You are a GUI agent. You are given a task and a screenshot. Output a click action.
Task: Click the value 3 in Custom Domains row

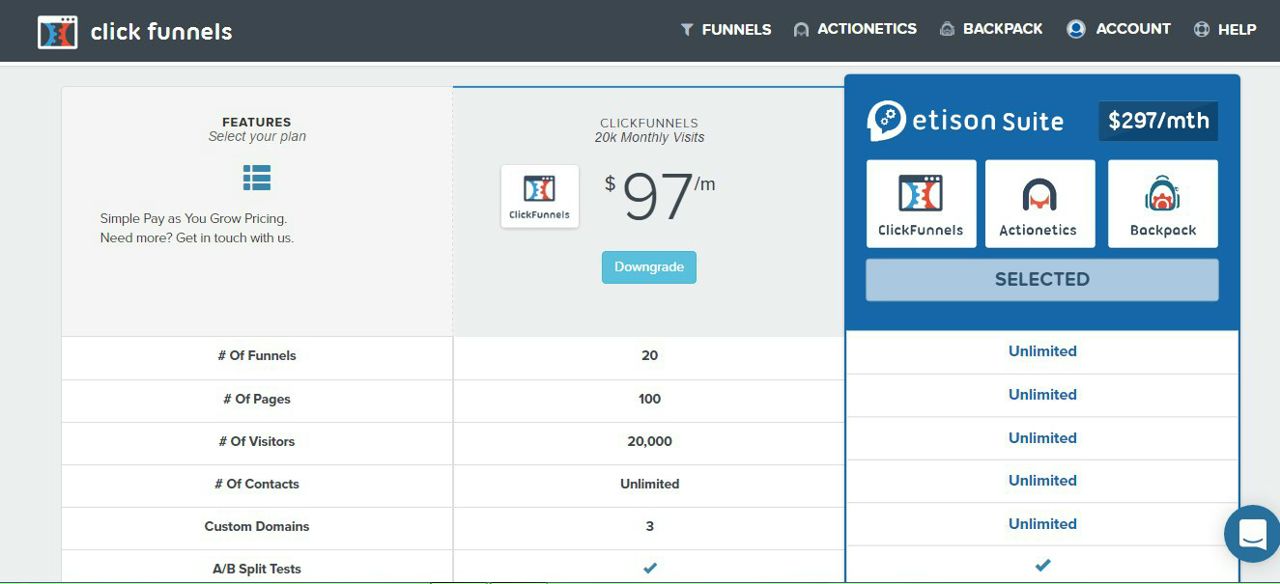point(650,526)
